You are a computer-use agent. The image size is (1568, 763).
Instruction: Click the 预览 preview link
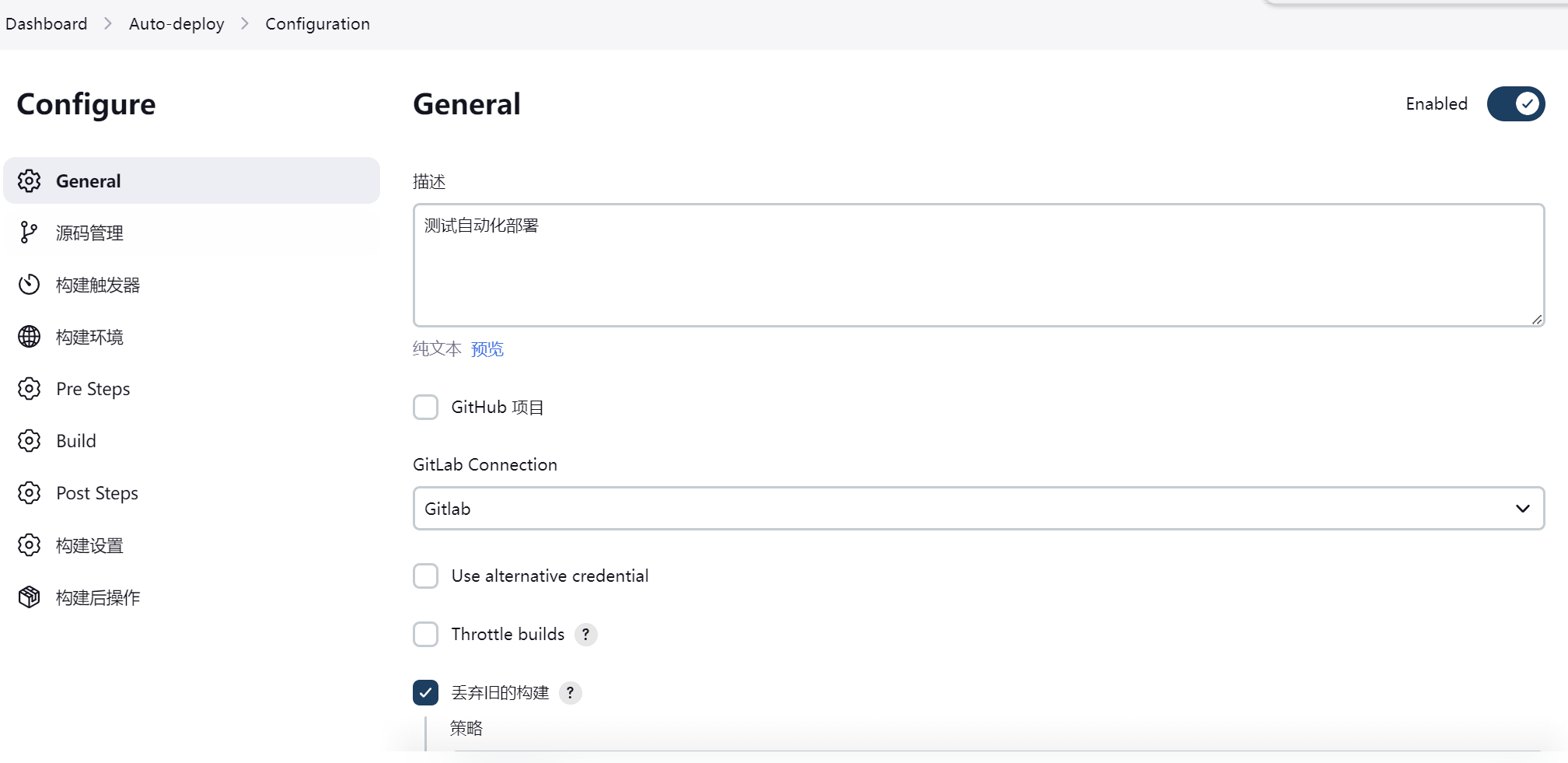coord(487,349)
